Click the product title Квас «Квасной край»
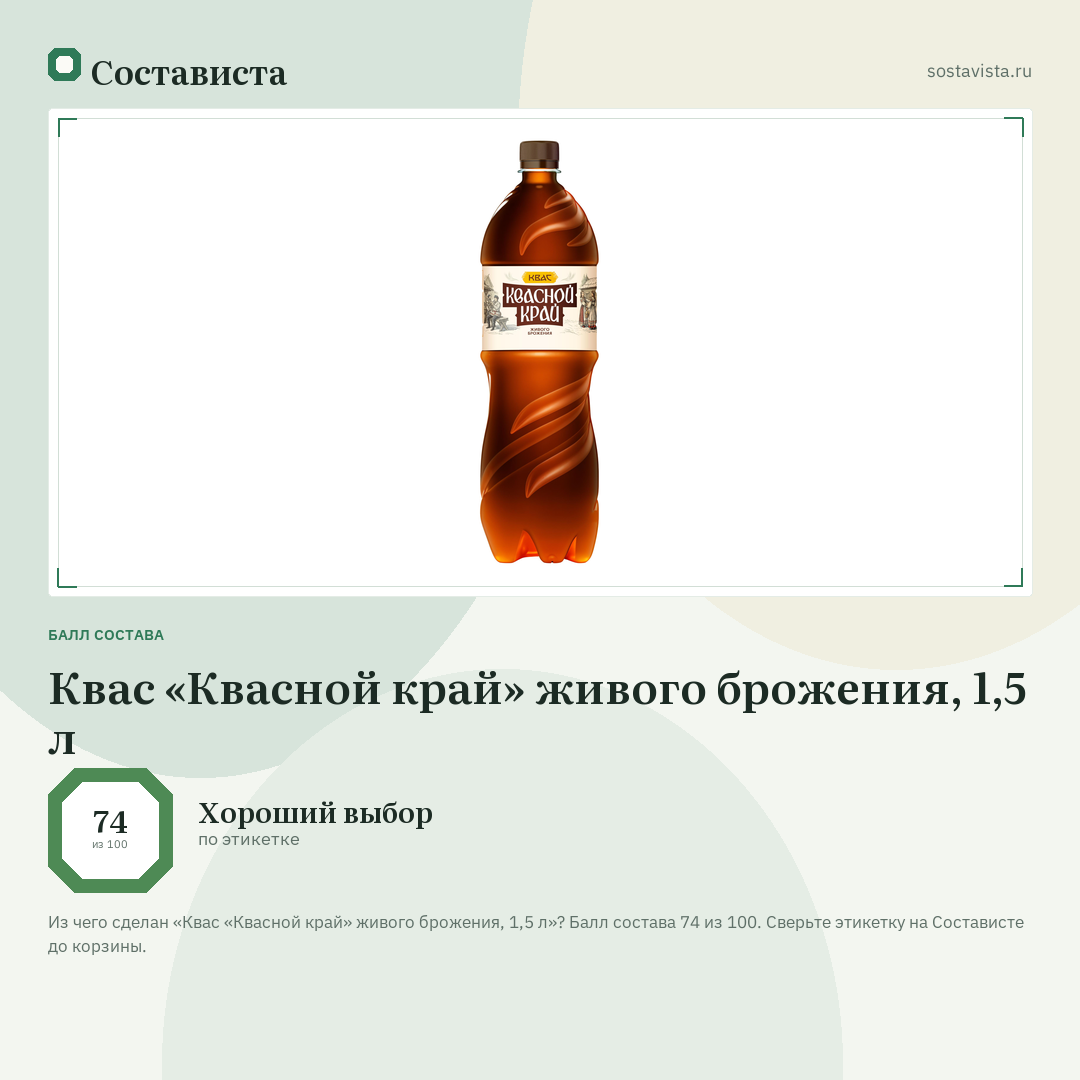 click(537, 713)
